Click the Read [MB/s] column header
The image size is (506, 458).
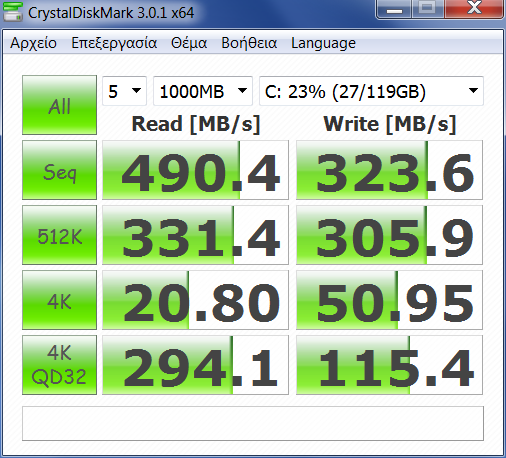point(196,124)
